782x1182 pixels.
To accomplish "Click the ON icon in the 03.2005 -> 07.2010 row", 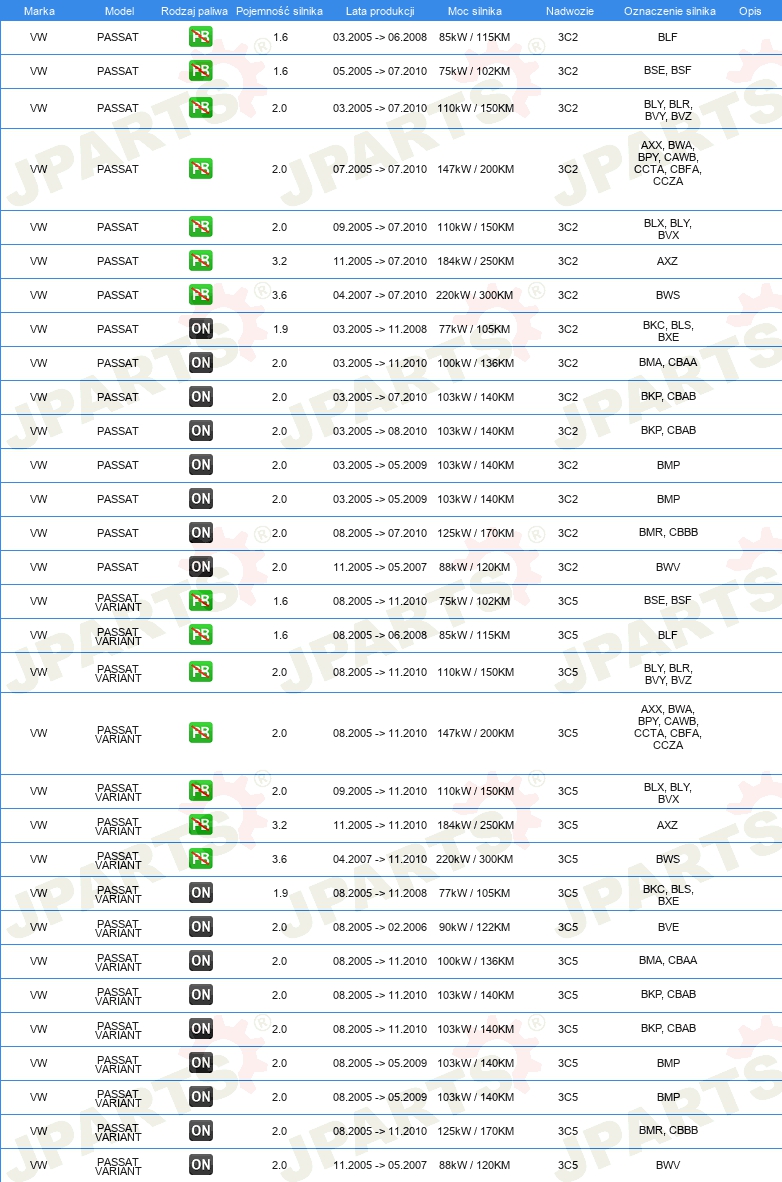I will [x=201, y=397].
